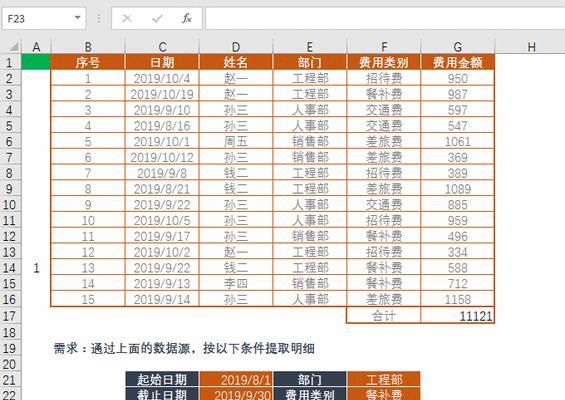The height and width of the screenshot is (400, 565).
Task: Select row 9 header
Action: pos(10,189)
